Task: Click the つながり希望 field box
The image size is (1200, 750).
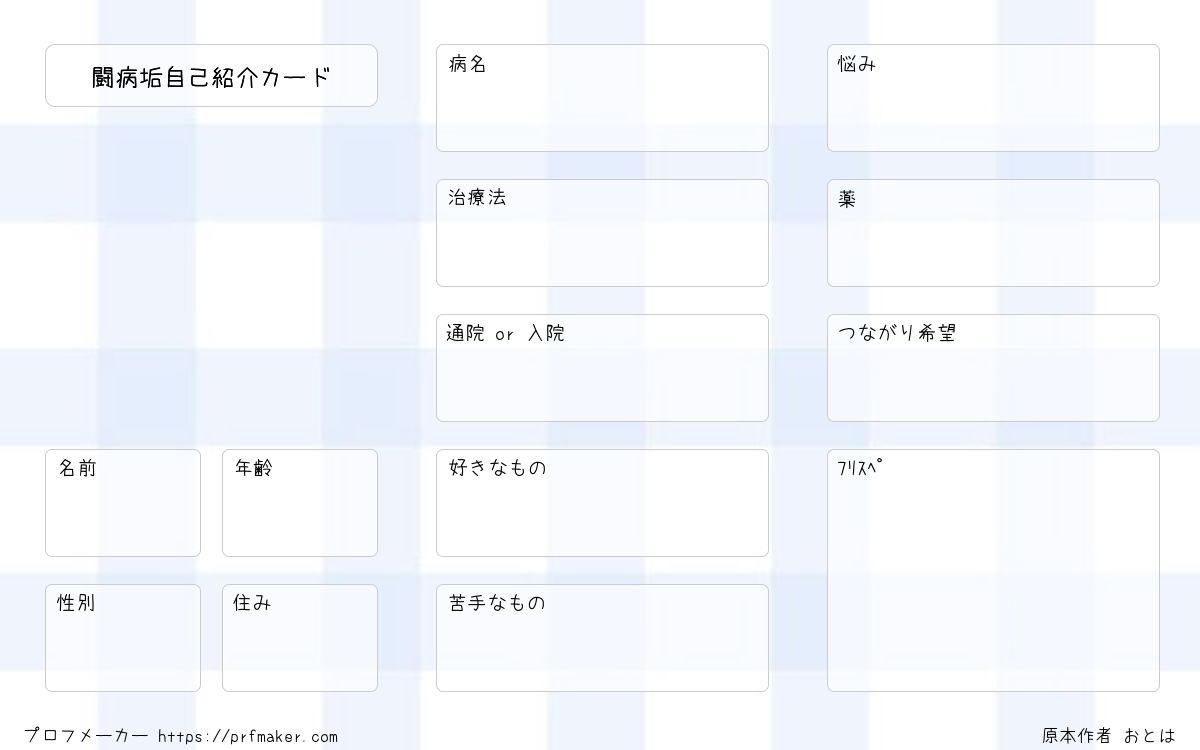Action: pyautogui.click(x=993, y=368)
